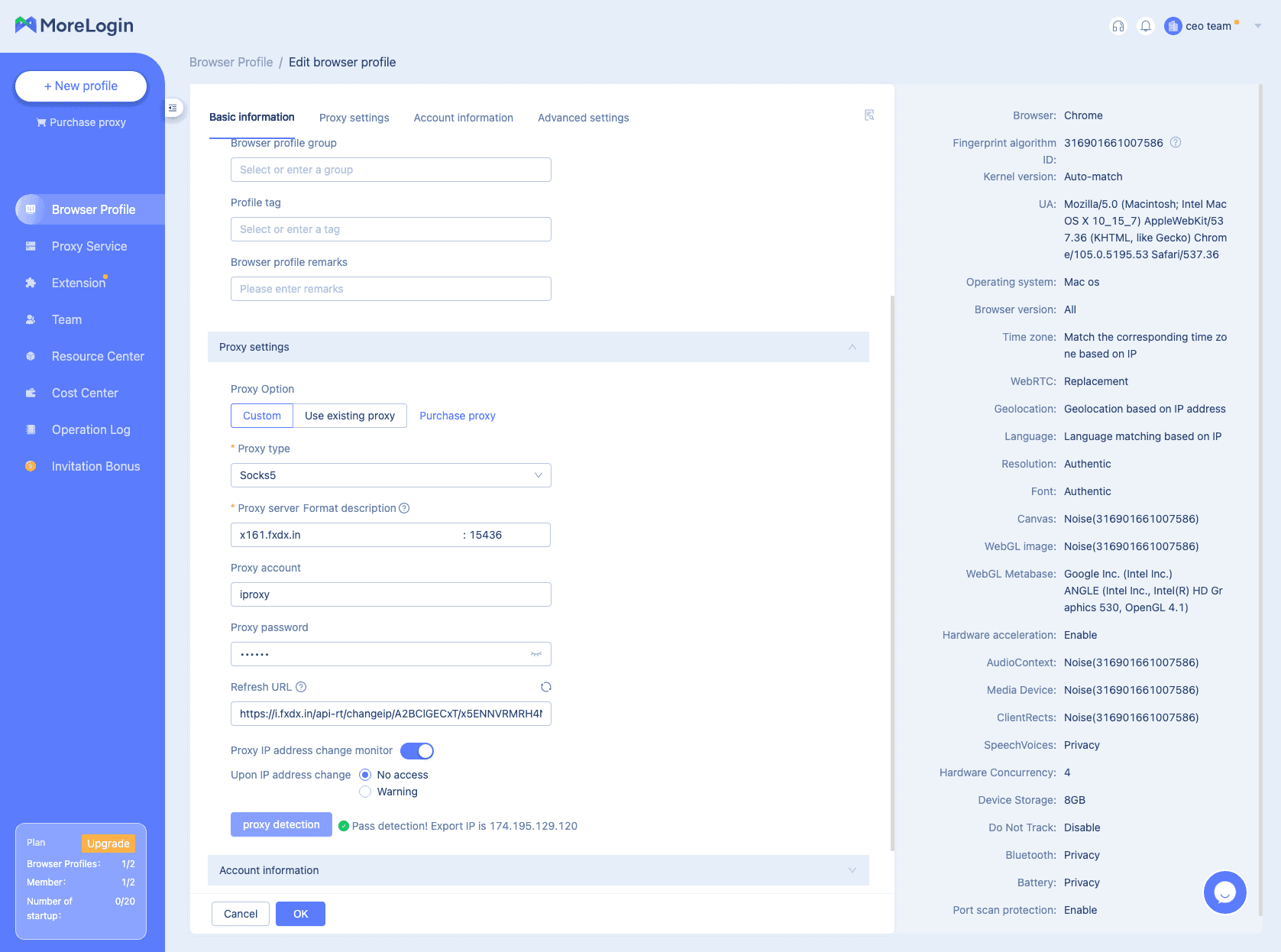Click the Browser profile remarks input field
The height and width of the screenshot is (952, 1281).
pos(390,289)
